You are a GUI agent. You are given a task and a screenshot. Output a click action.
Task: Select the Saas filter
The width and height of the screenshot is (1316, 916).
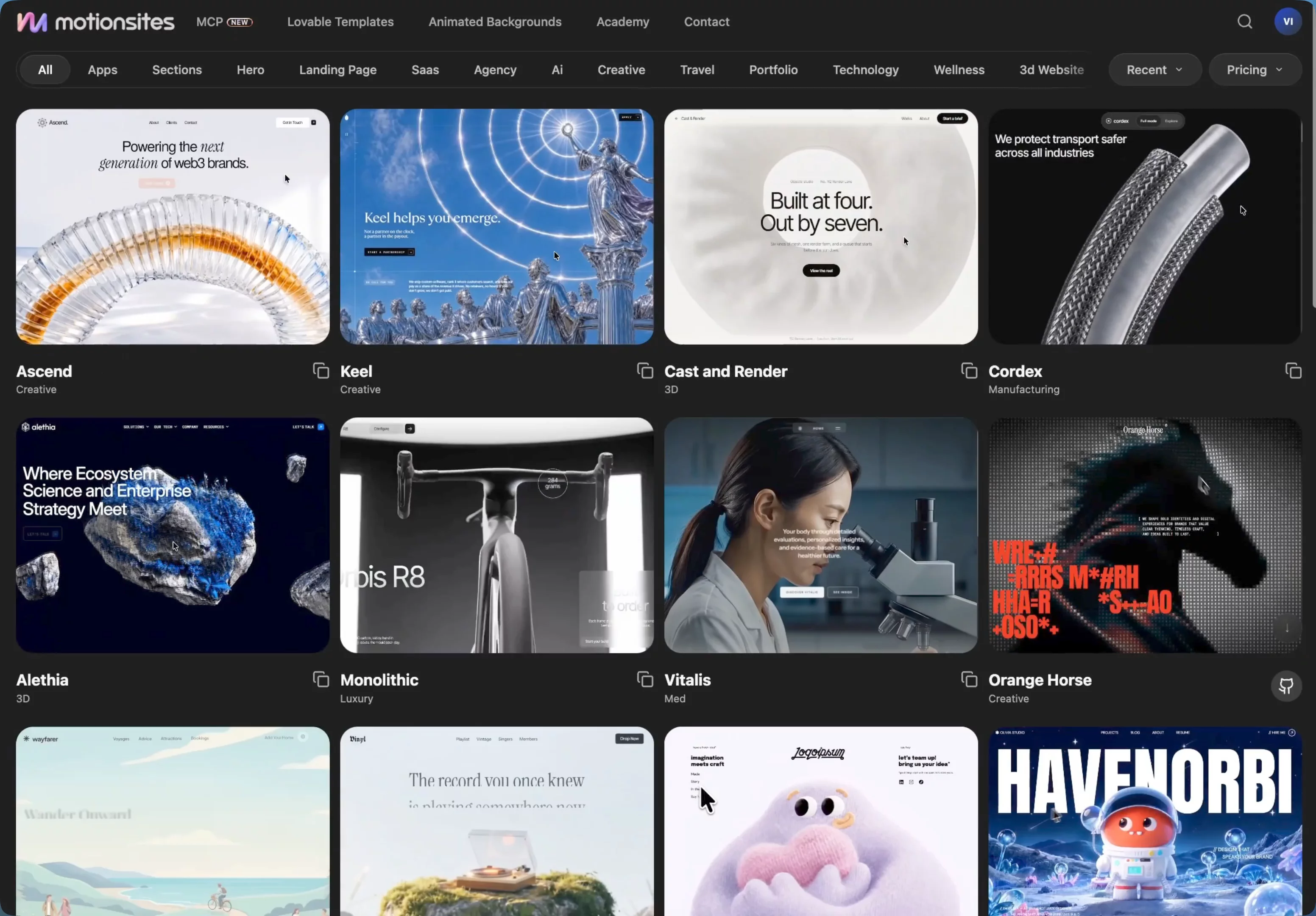[x=425, y=70]
